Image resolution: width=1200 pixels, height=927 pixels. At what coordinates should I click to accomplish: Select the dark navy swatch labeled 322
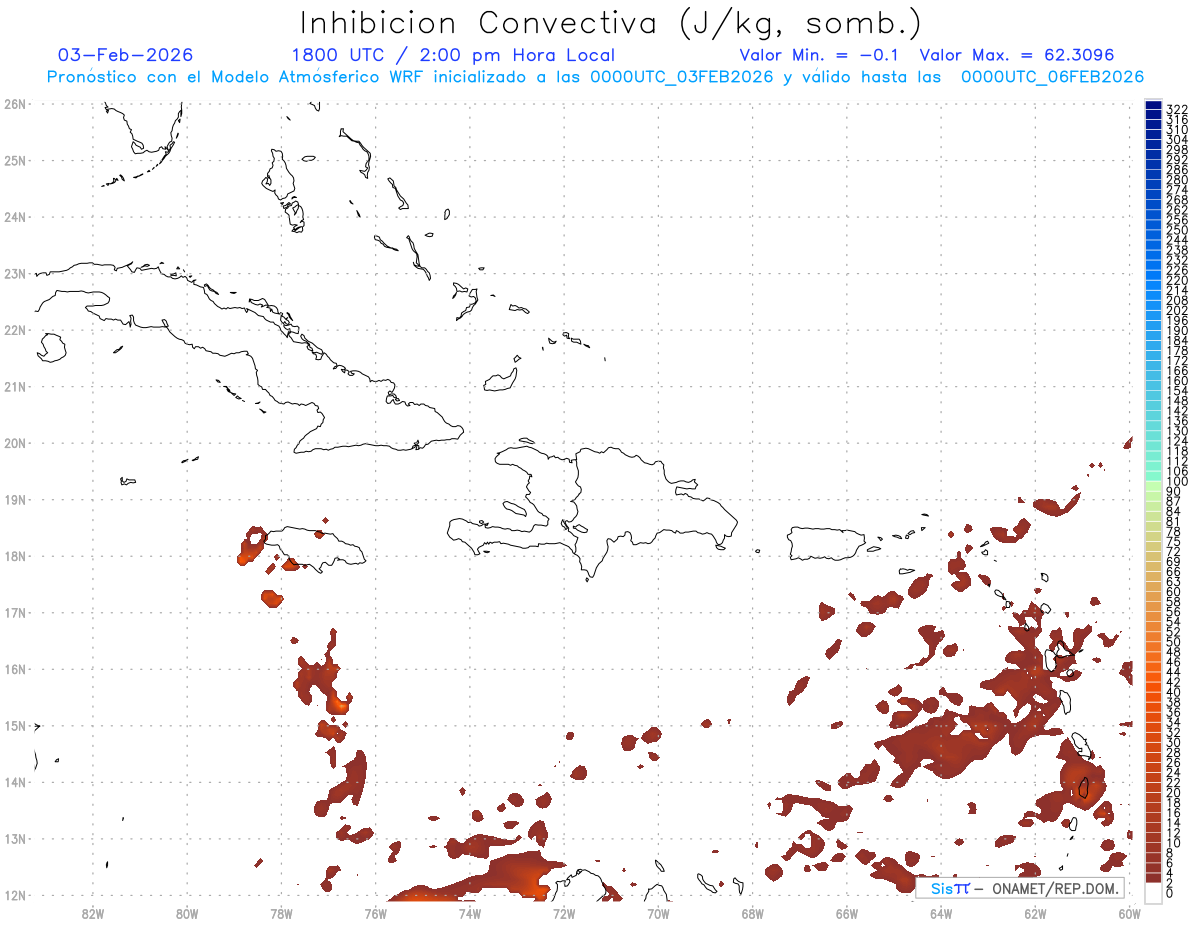(1154, 105)
